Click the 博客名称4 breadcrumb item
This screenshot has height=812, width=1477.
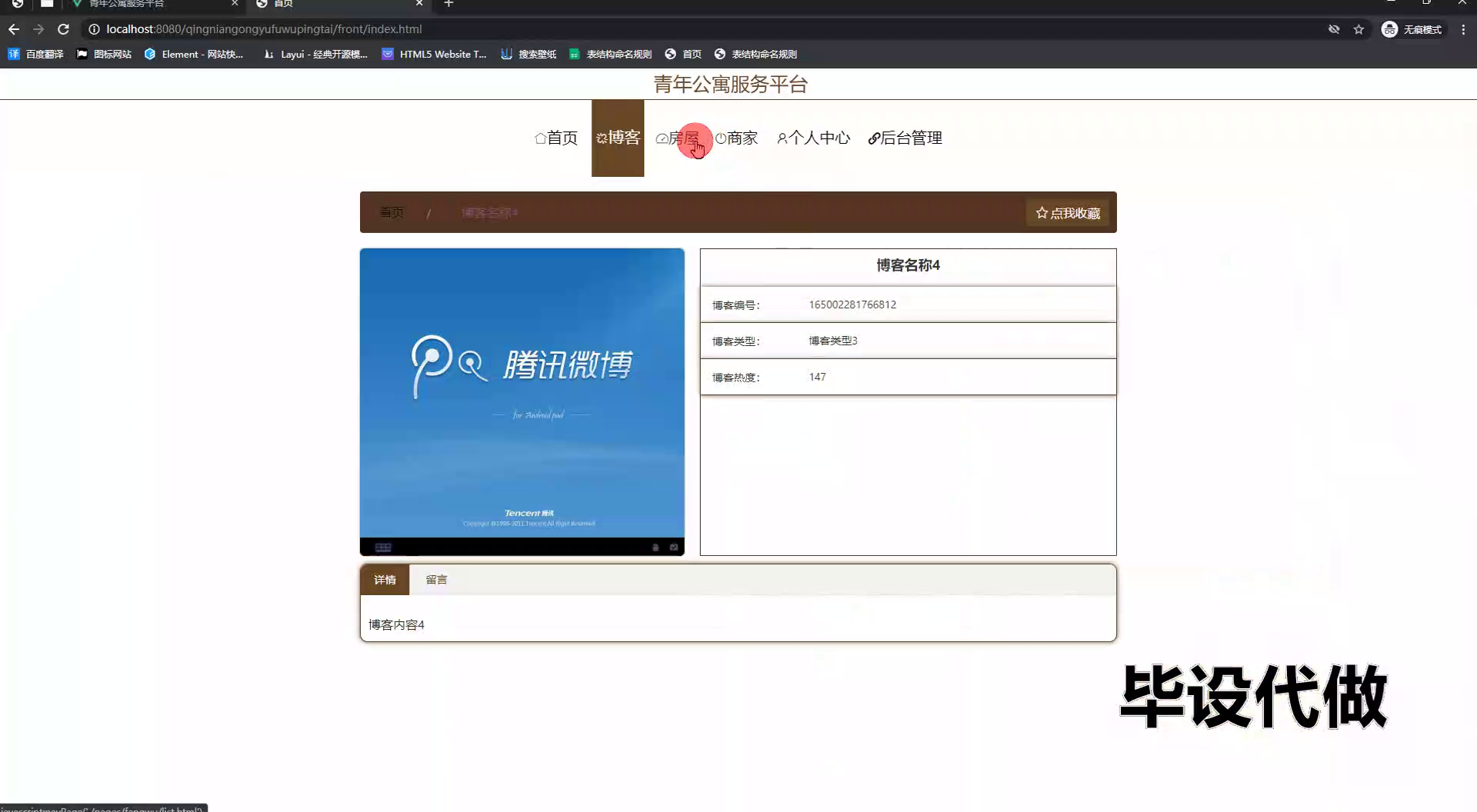tap(489, 213)
